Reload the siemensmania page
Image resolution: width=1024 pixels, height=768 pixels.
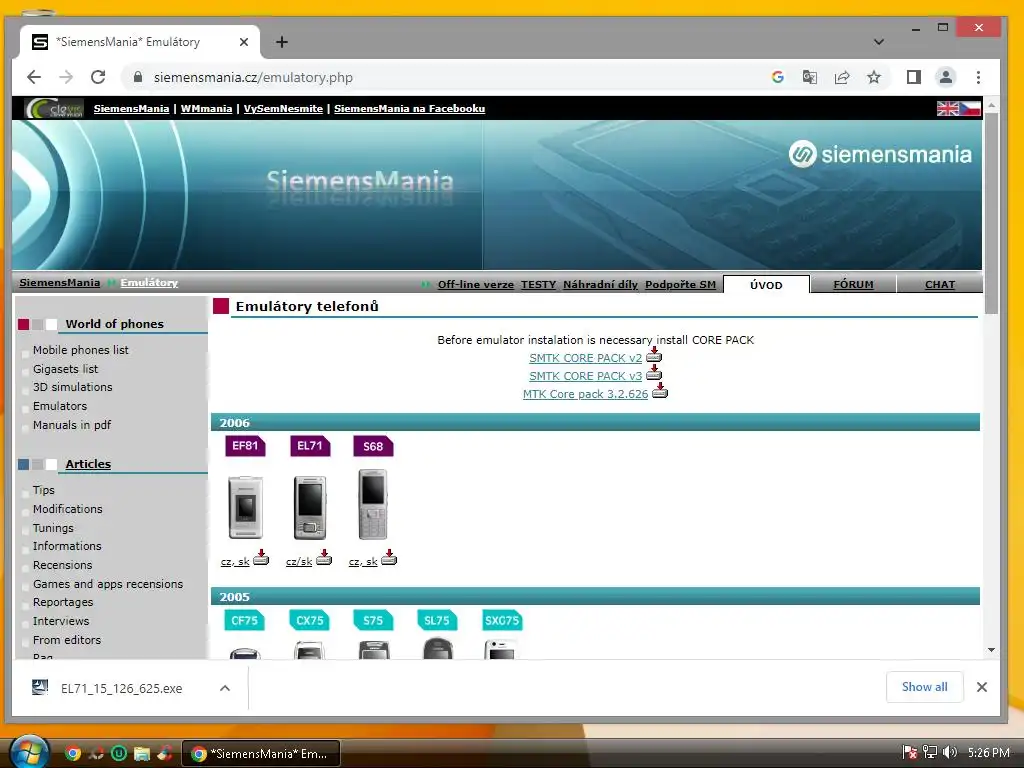point(98,77)
